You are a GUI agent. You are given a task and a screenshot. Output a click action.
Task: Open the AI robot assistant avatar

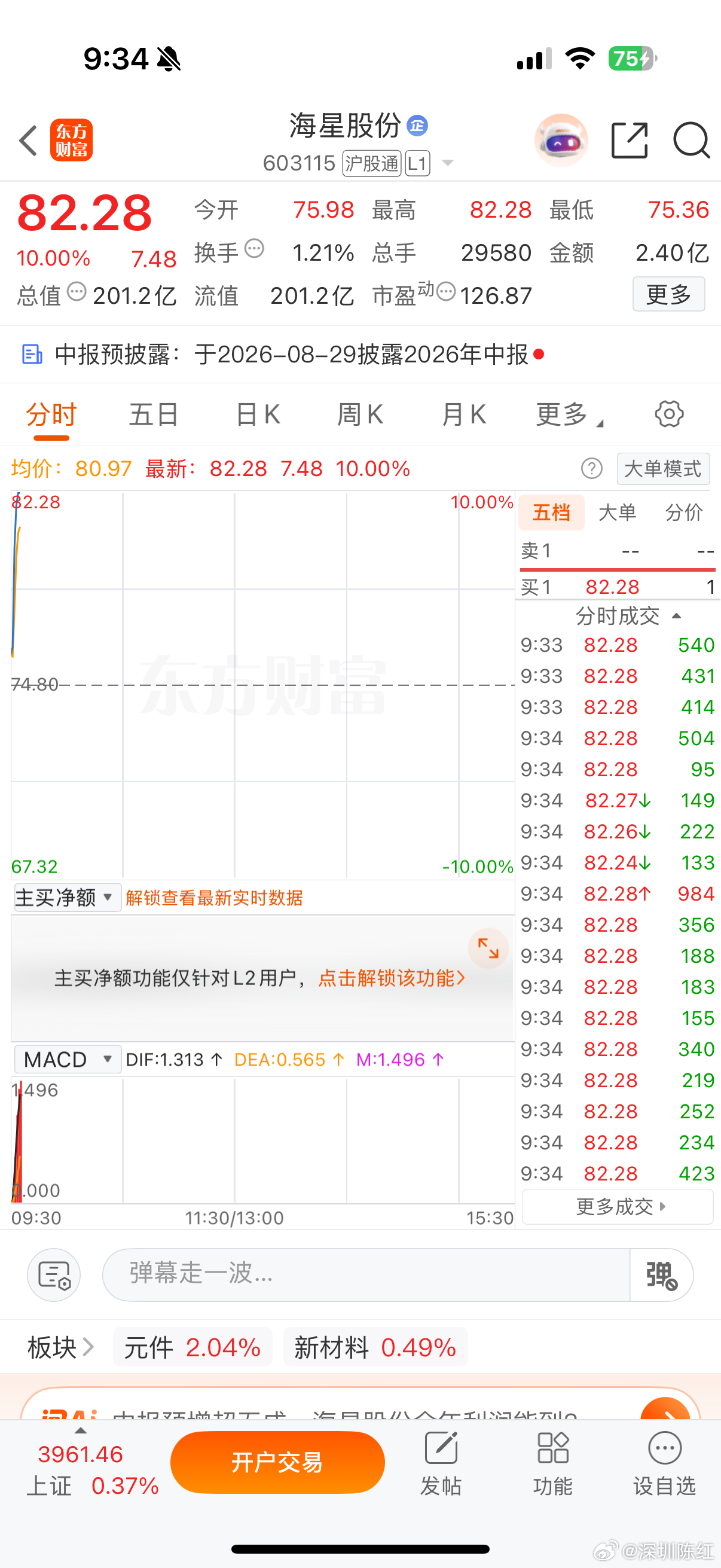click(x=561, y=140)
